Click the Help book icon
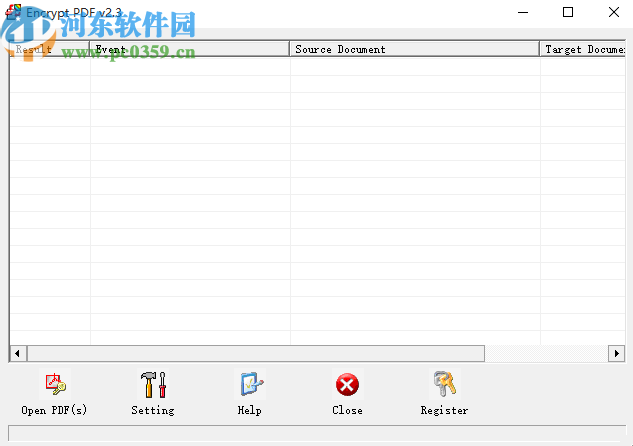The height and width of the screenshot is (446, 633). [250, 384]
